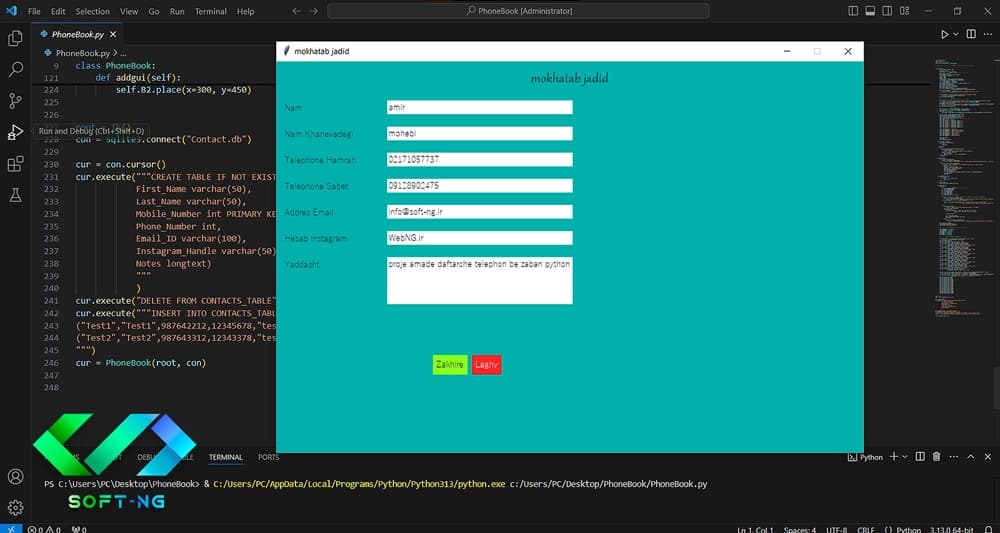Switch to the PORTS panel tab
The width and height of the screenshot is (1000, 533).
pyautogui.click(x=268, y=457)
